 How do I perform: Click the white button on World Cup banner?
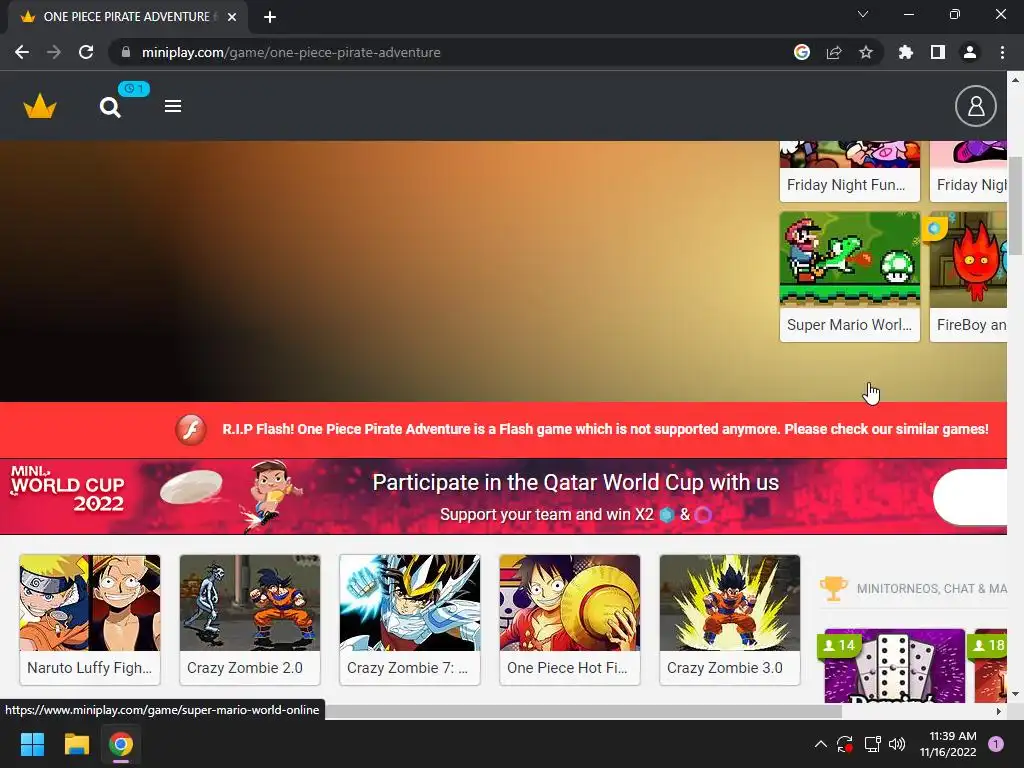pyautogui.click(x=970, y=498)
